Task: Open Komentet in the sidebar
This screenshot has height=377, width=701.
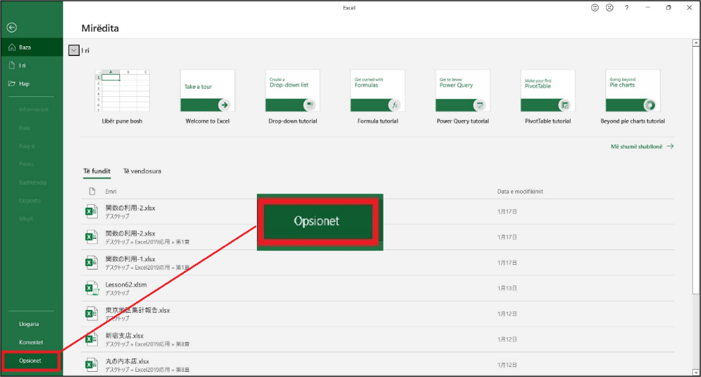Action: click(x=31, y=343)
